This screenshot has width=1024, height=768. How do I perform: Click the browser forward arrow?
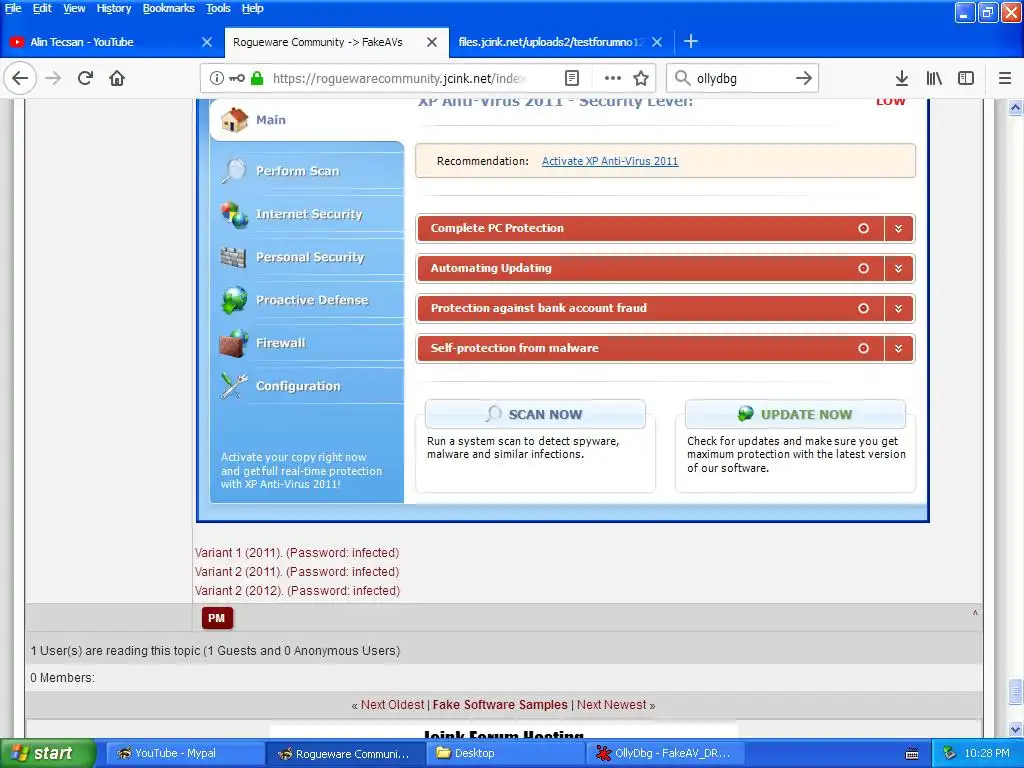53,78
